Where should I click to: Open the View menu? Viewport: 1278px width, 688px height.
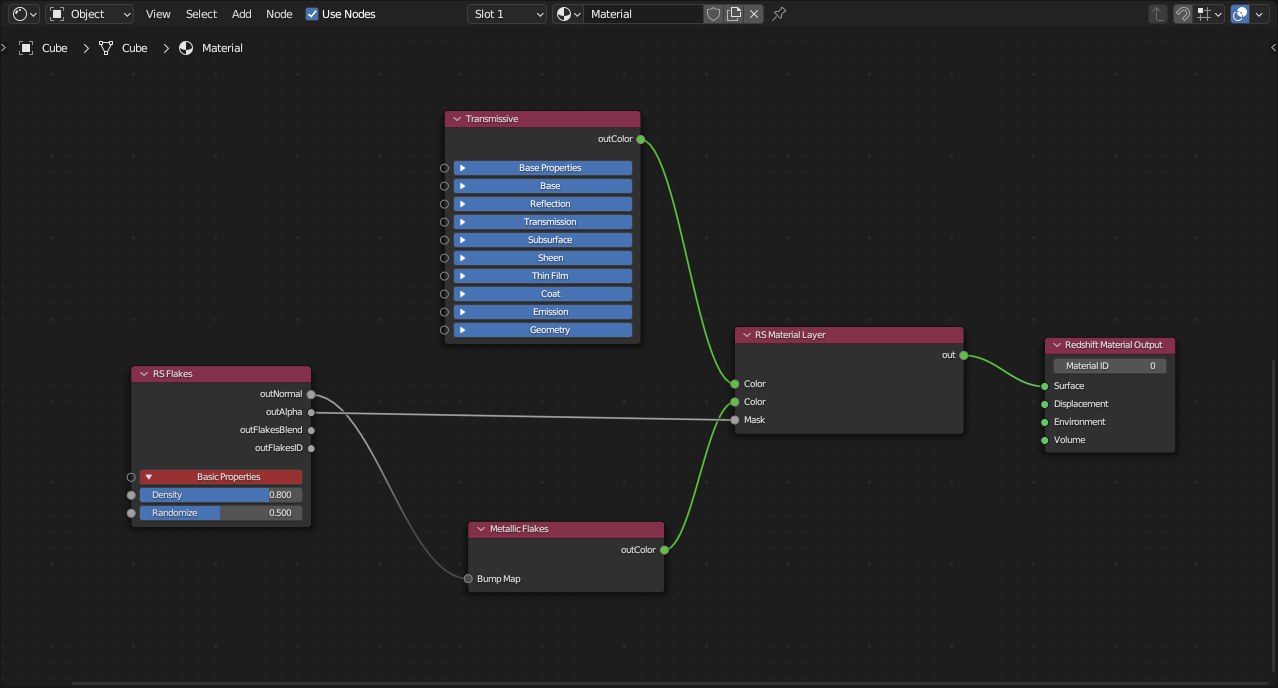[x=158, y=14]
